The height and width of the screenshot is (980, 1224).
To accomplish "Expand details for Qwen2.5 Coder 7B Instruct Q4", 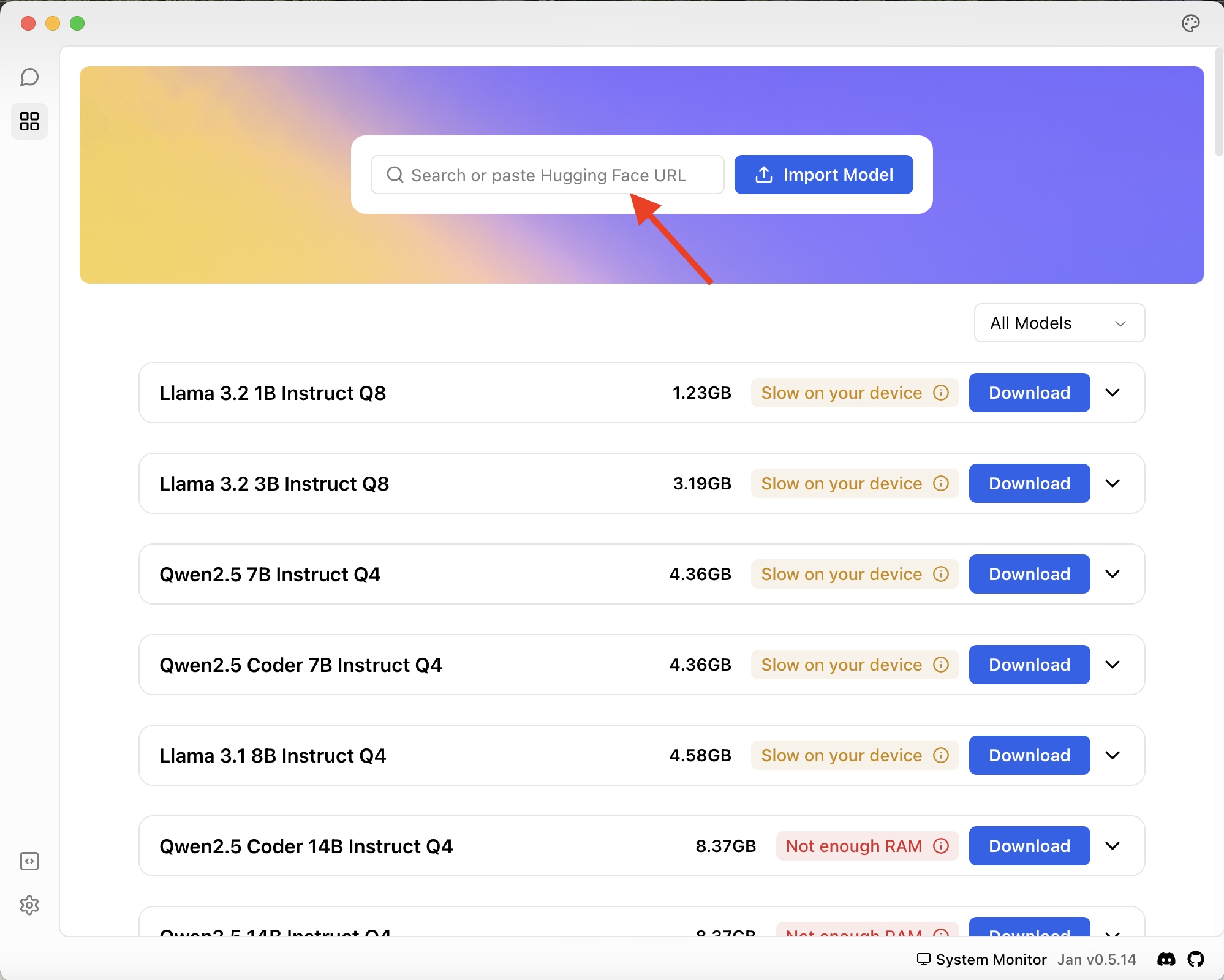I will (x=1113, y=665).
